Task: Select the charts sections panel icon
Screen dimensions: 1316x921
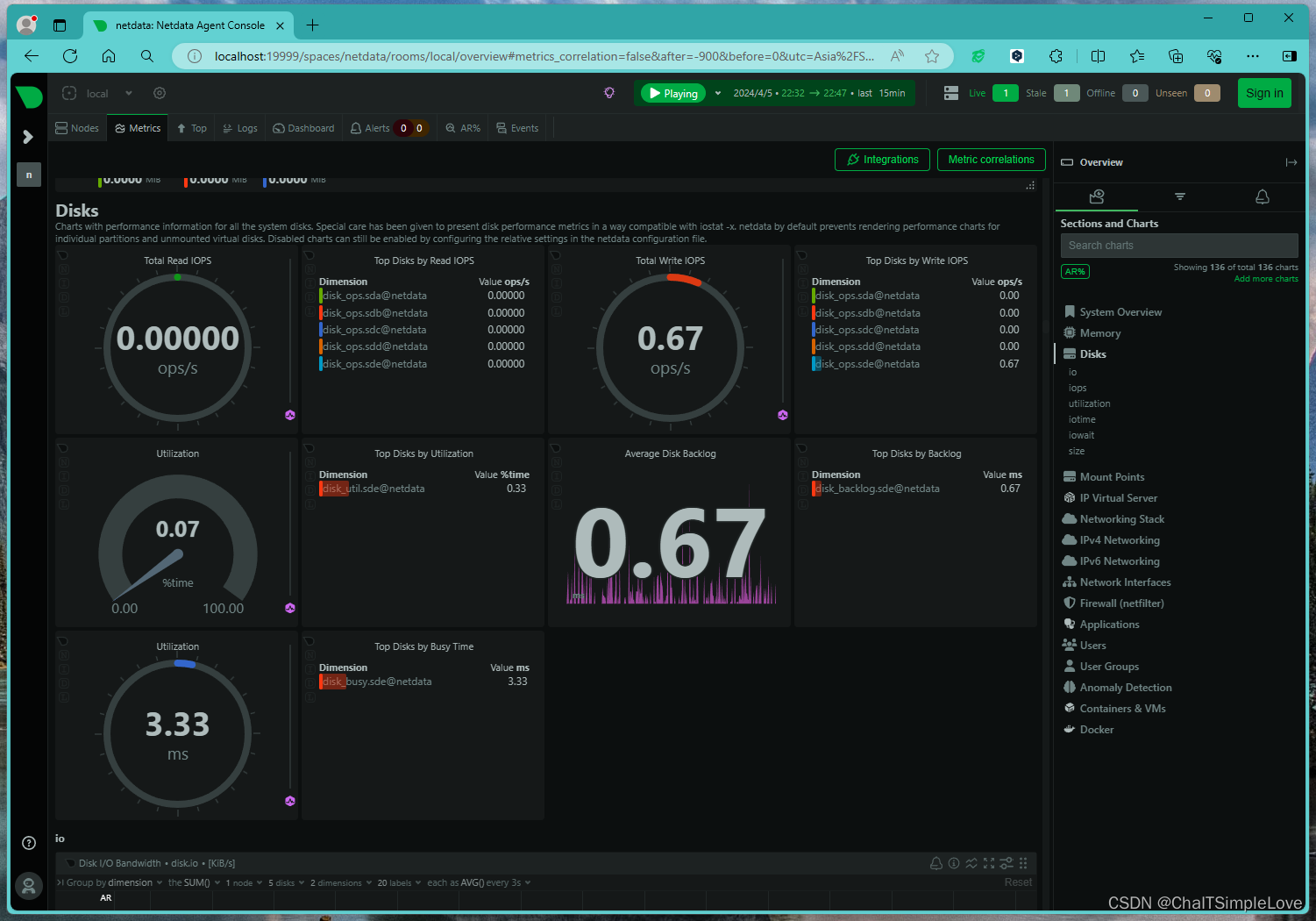Action: click(1097, 196)
